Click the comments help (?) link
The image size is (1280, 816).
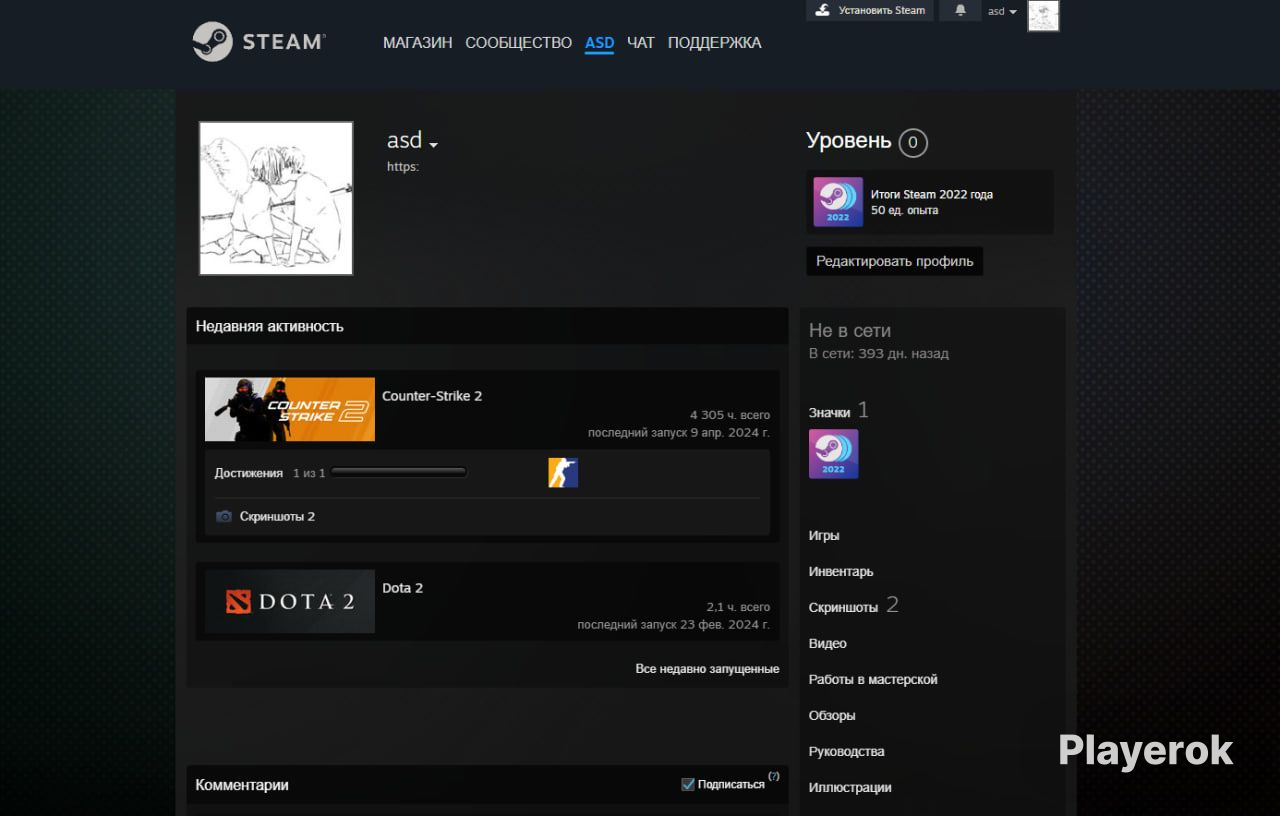(774, 776)
